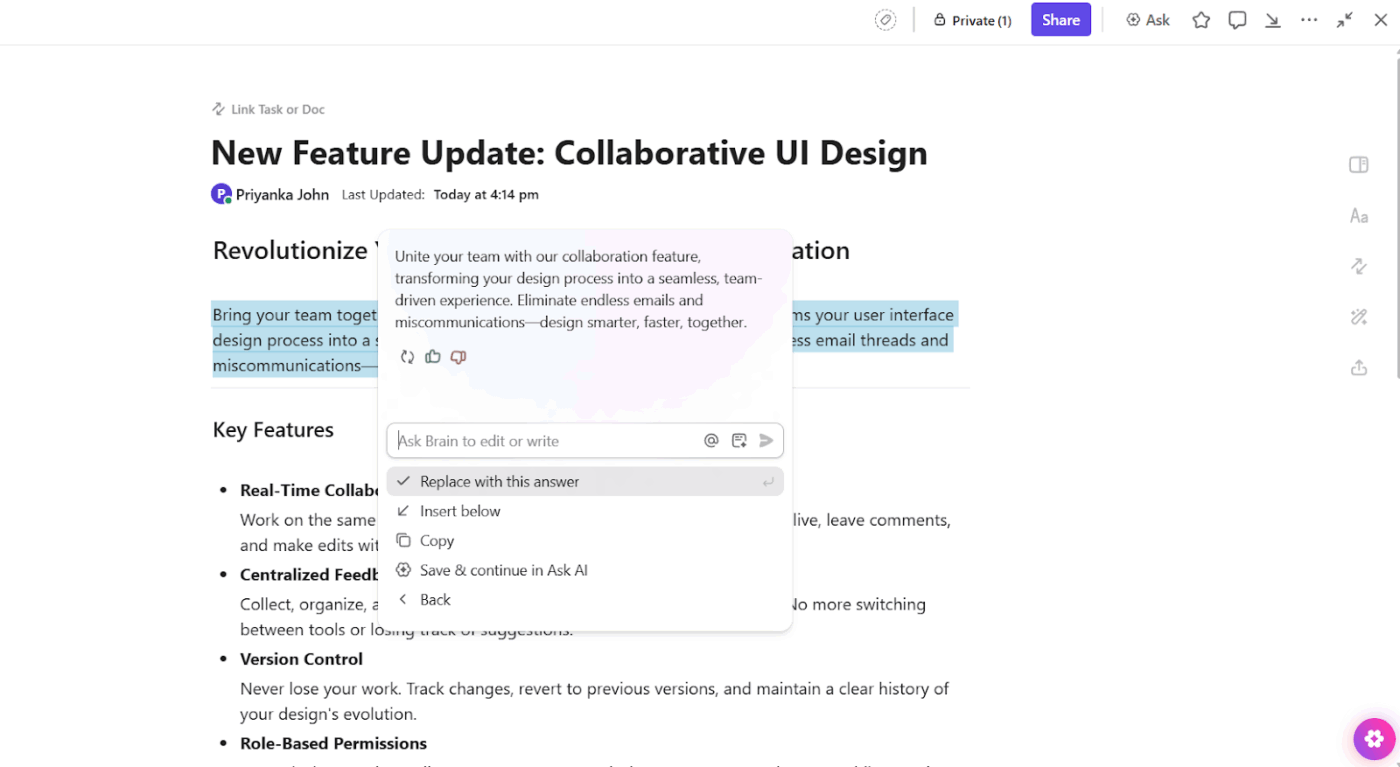
Task: Click the regenerate answer icon
Action: tap(407, 357)
